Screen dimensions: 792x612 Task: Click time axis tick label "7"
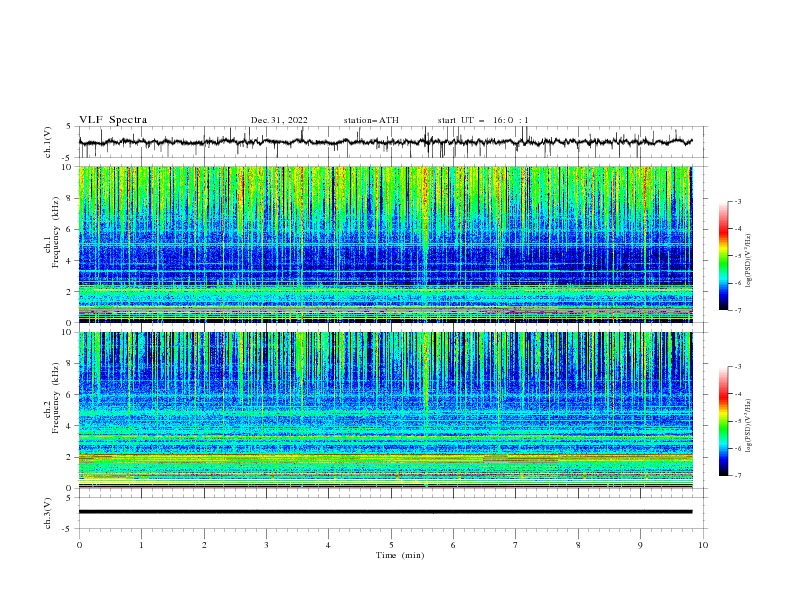point(516,545)
